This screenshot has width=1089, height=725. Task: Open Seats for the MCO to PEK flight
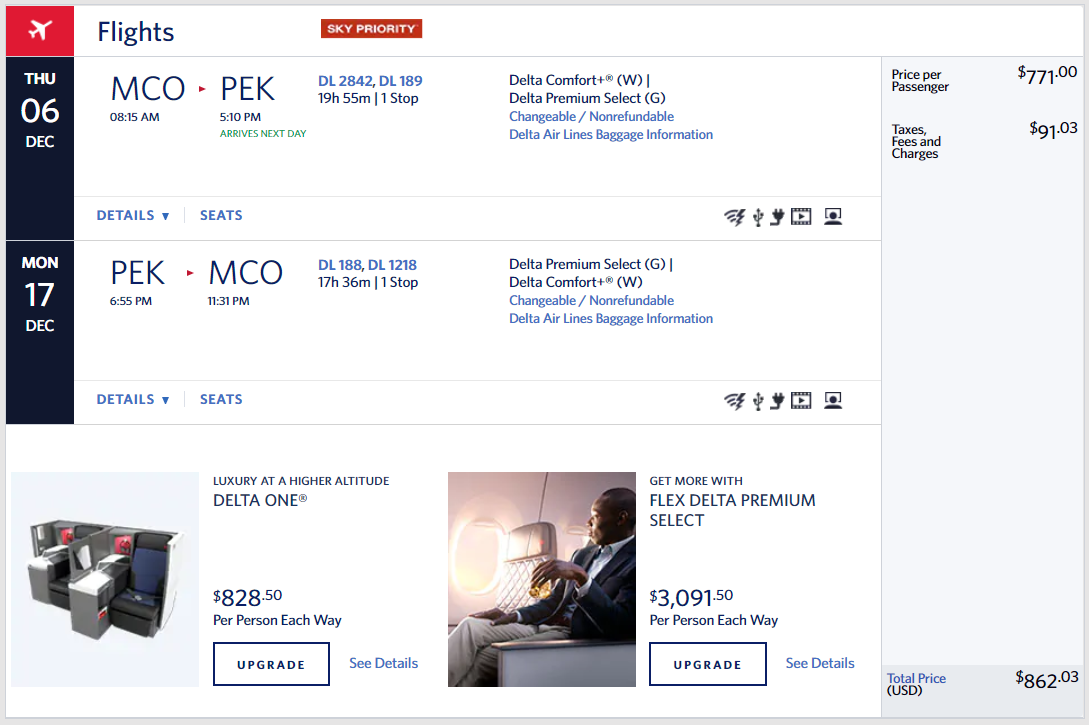coord(221,215)
